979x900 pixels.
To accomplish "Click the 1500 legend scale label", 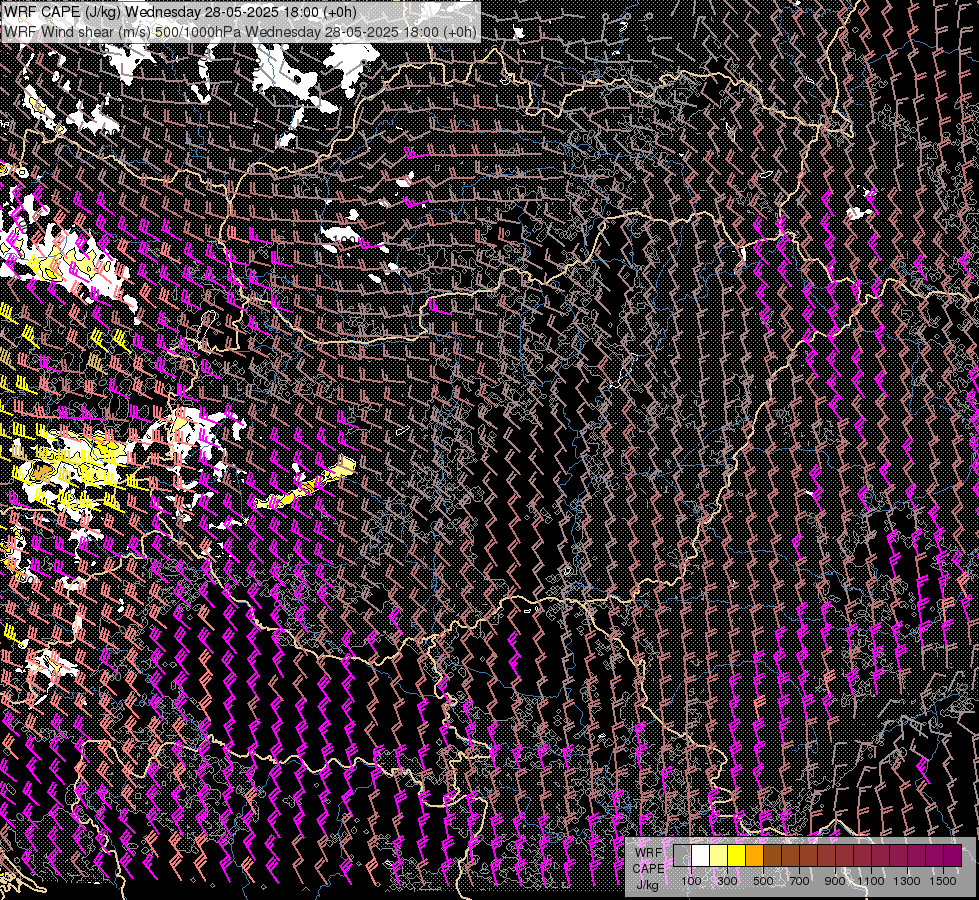I will pos(943,881).
